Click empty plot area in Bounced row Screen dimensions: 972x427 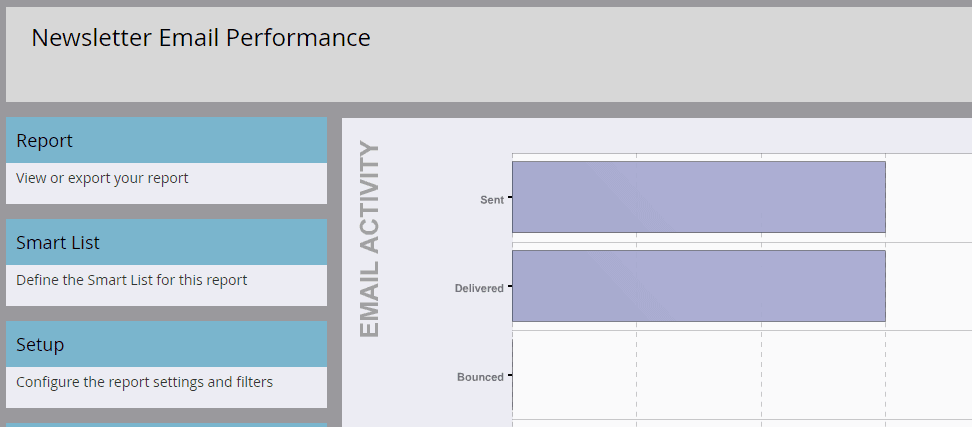coord(740,375)
